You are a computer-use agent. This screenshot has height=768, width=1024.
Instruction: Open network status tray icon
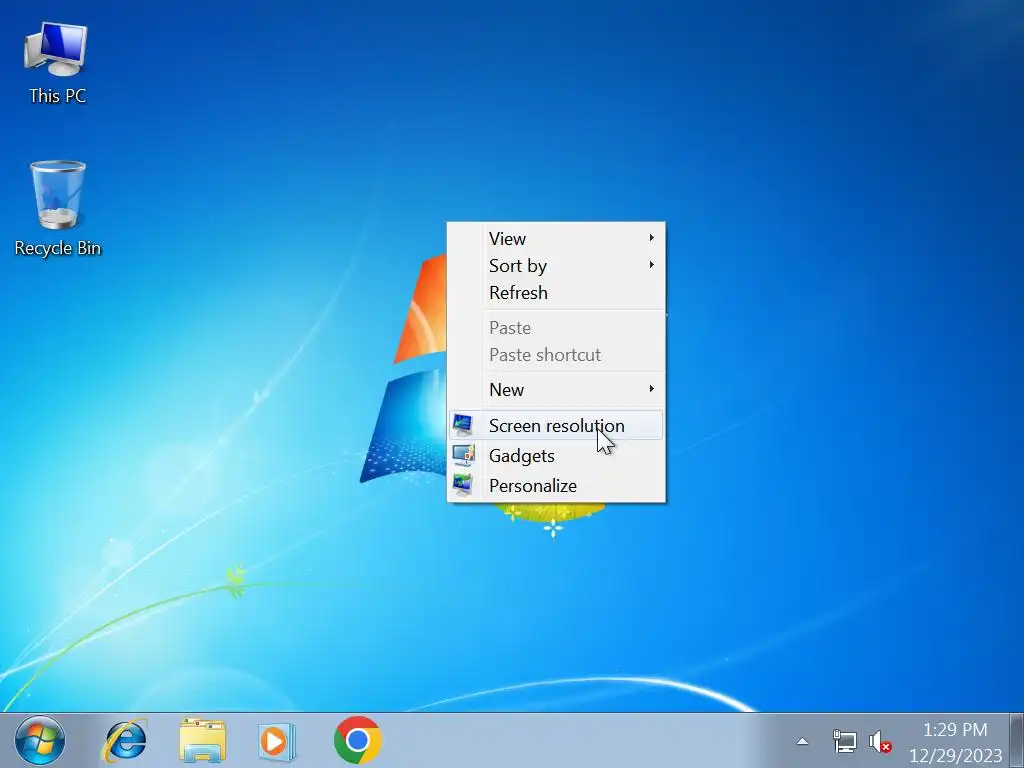[844, 741]
